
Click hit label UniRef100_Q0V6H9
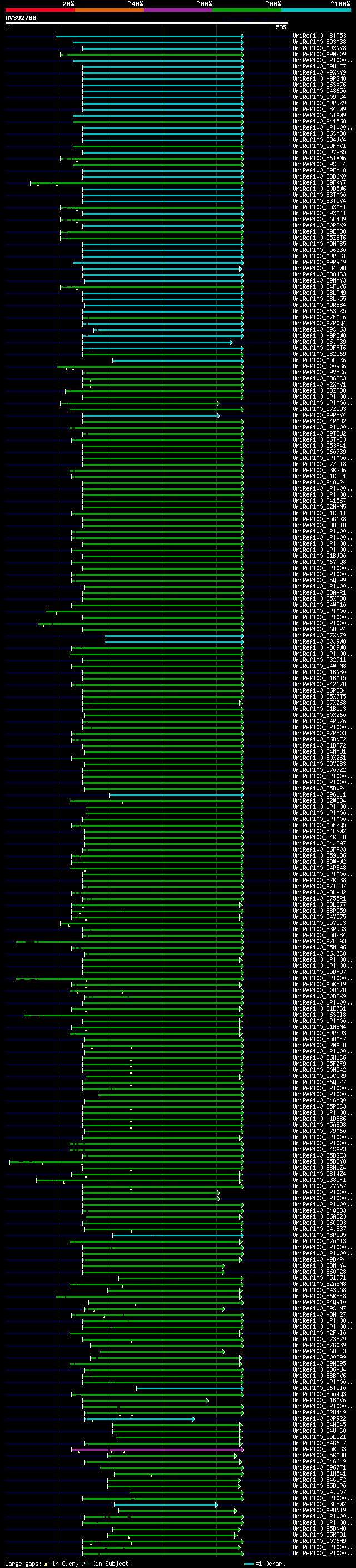click(x=319, y=1541)
